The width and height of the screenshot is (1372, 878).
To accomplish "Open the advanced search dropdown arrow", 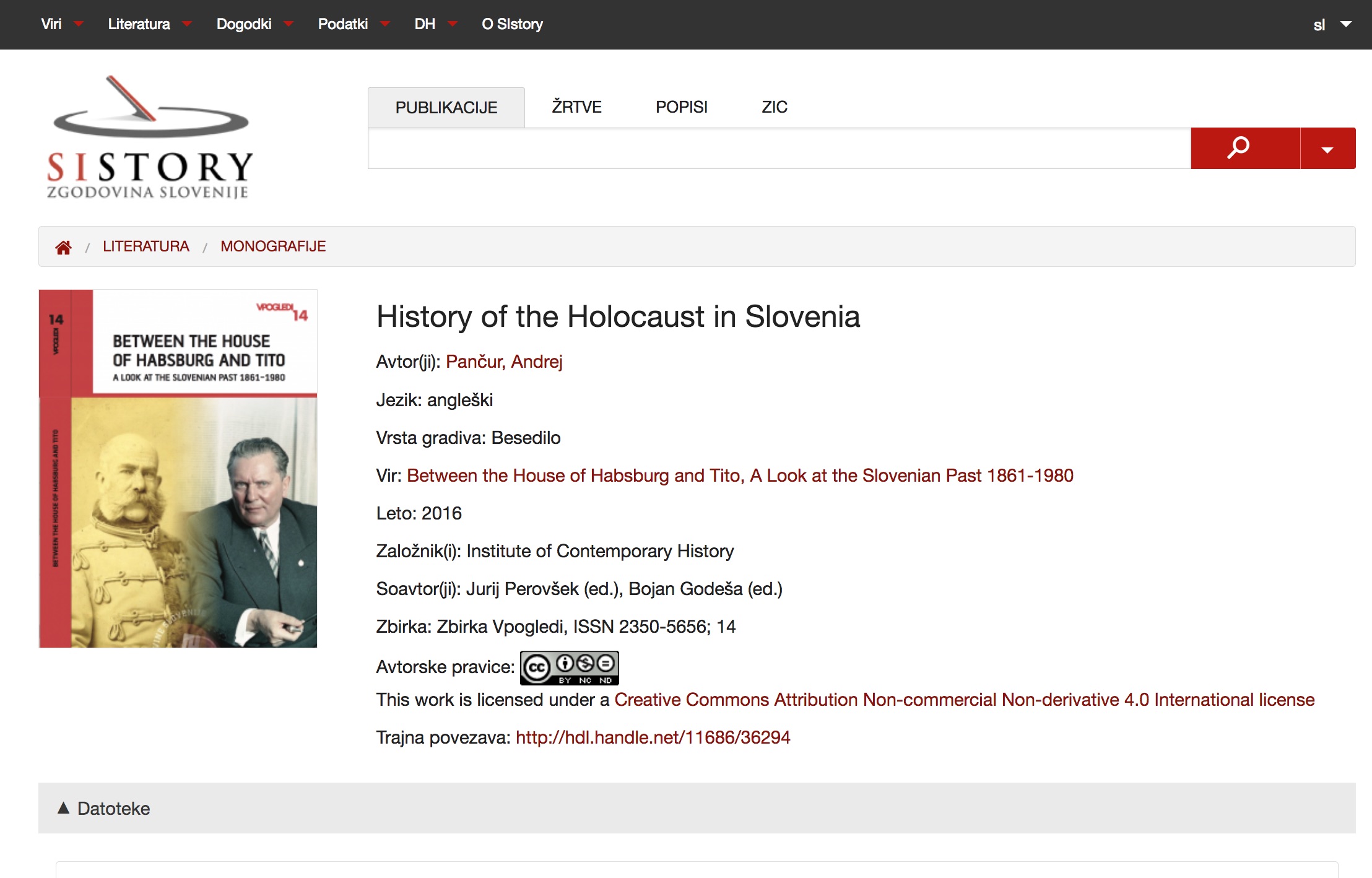I will coord(1327,147).
